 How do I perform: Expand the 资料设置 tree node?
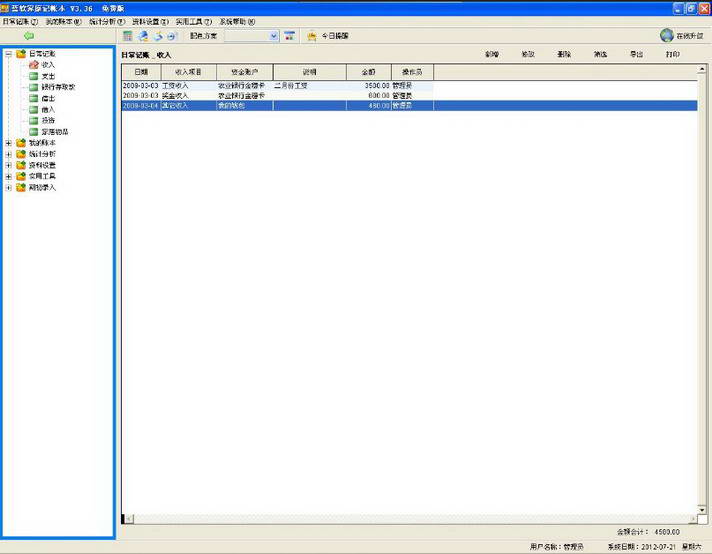pyautogui.click(x=9, y=165)
